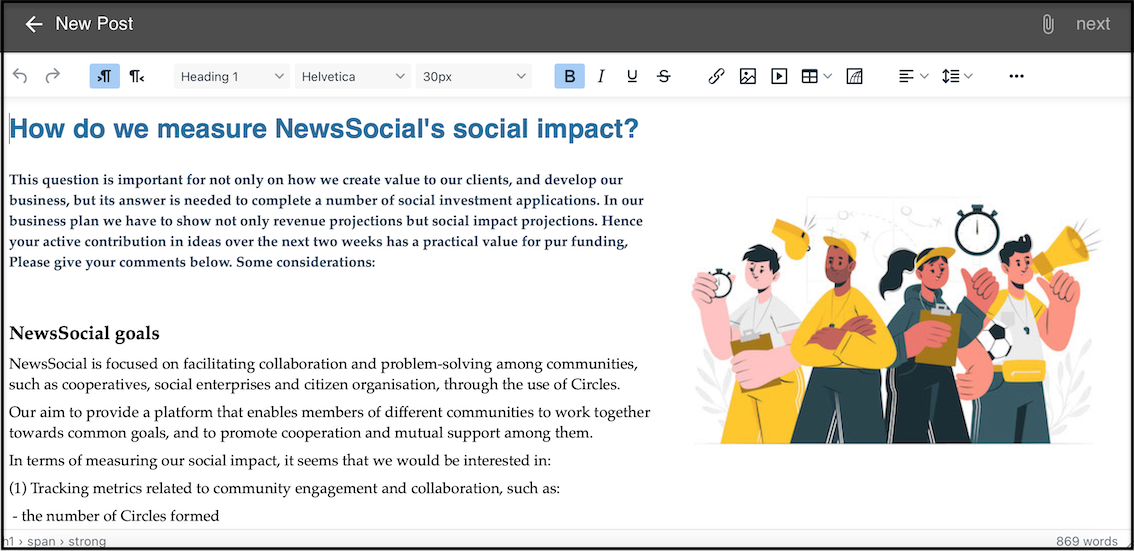Open the three-dots more options menu
This screenshot has width=1134, height=551.
point(1016,76)
